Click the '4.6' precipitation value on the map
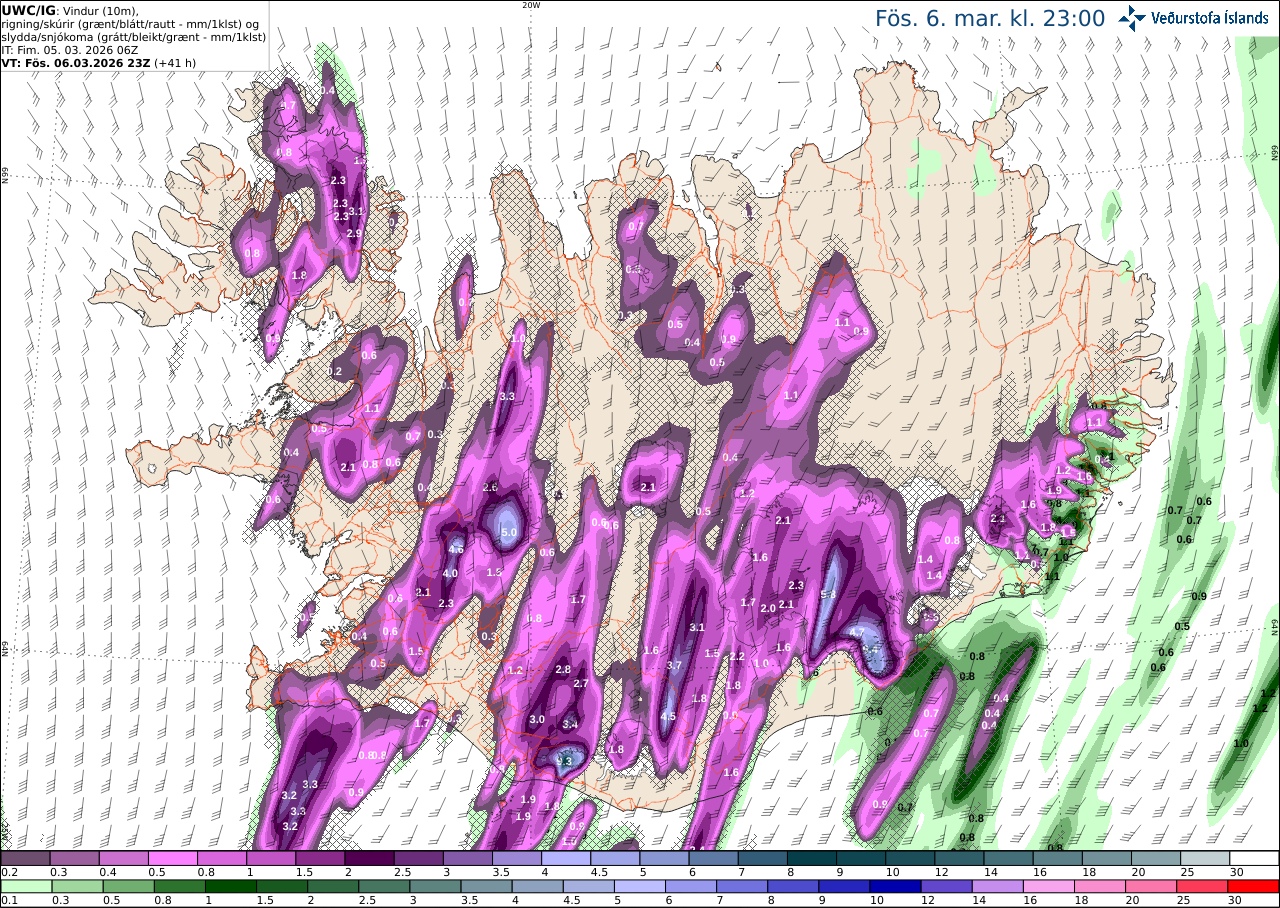1280x908 pixels. click(457, 549)
